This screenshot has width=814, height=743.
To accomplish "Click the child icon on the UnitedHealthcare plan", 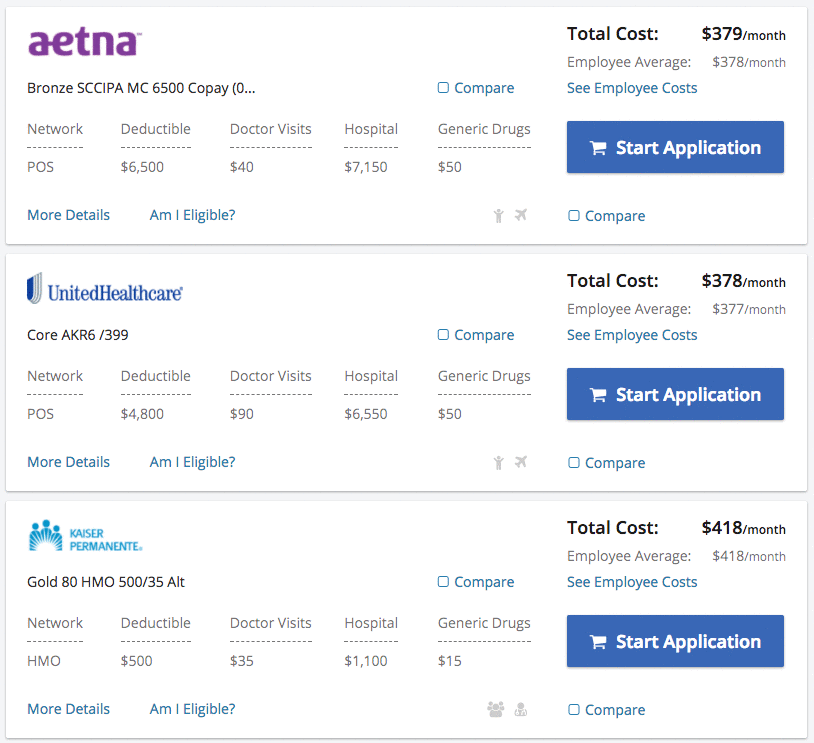I will [x=499, y=462].
